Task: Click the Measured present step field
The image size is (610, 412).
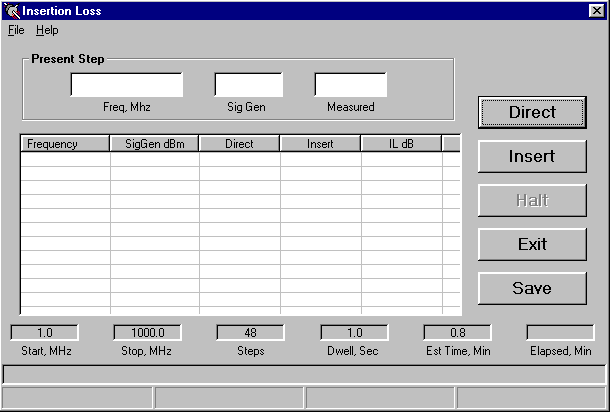Action: coord(350,85)
